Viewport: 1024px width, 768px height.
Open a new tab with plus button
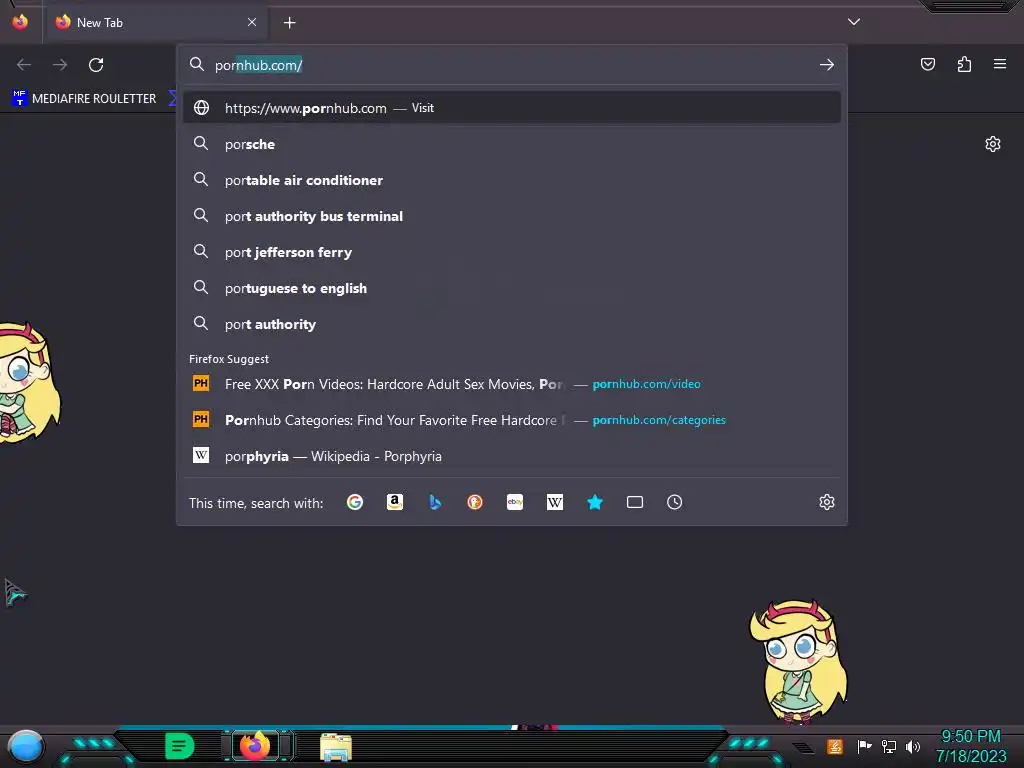(289, 23)
